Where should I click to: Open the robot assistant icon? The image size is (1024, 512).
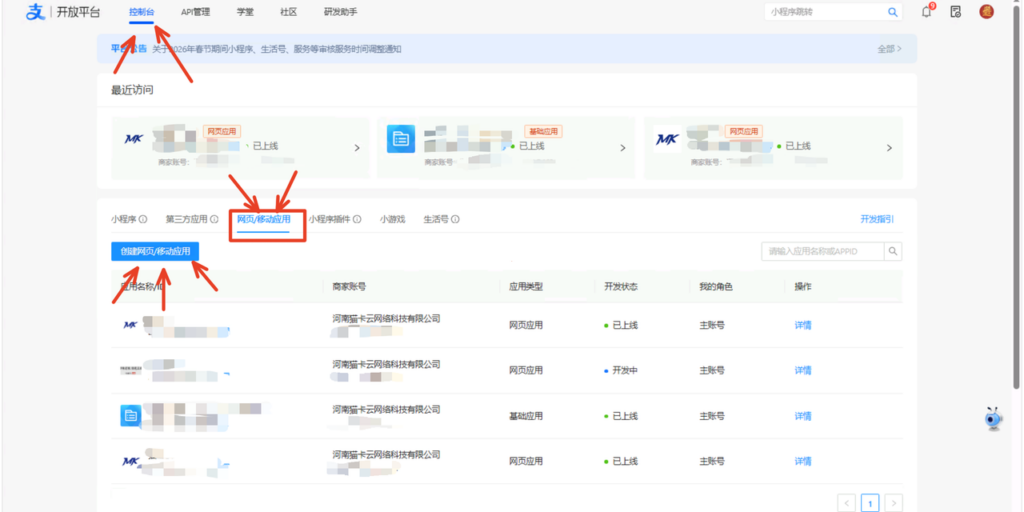[993, 419]
